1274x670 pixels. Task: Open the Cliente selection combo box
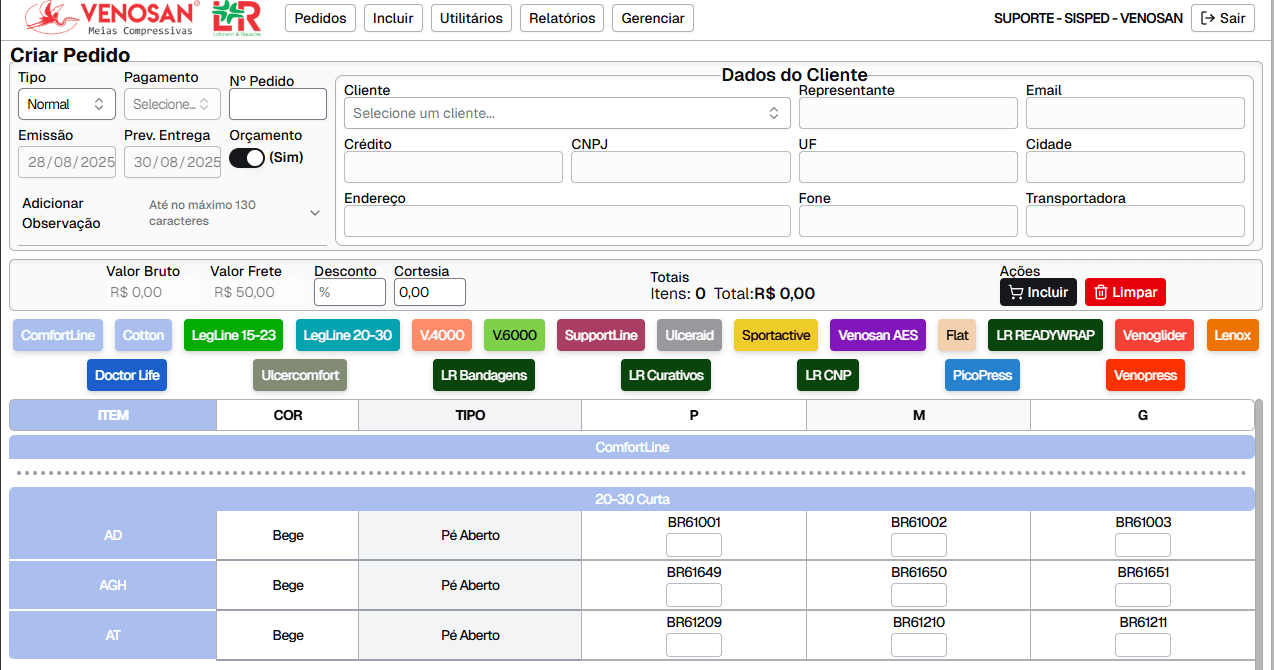point(566,113)
